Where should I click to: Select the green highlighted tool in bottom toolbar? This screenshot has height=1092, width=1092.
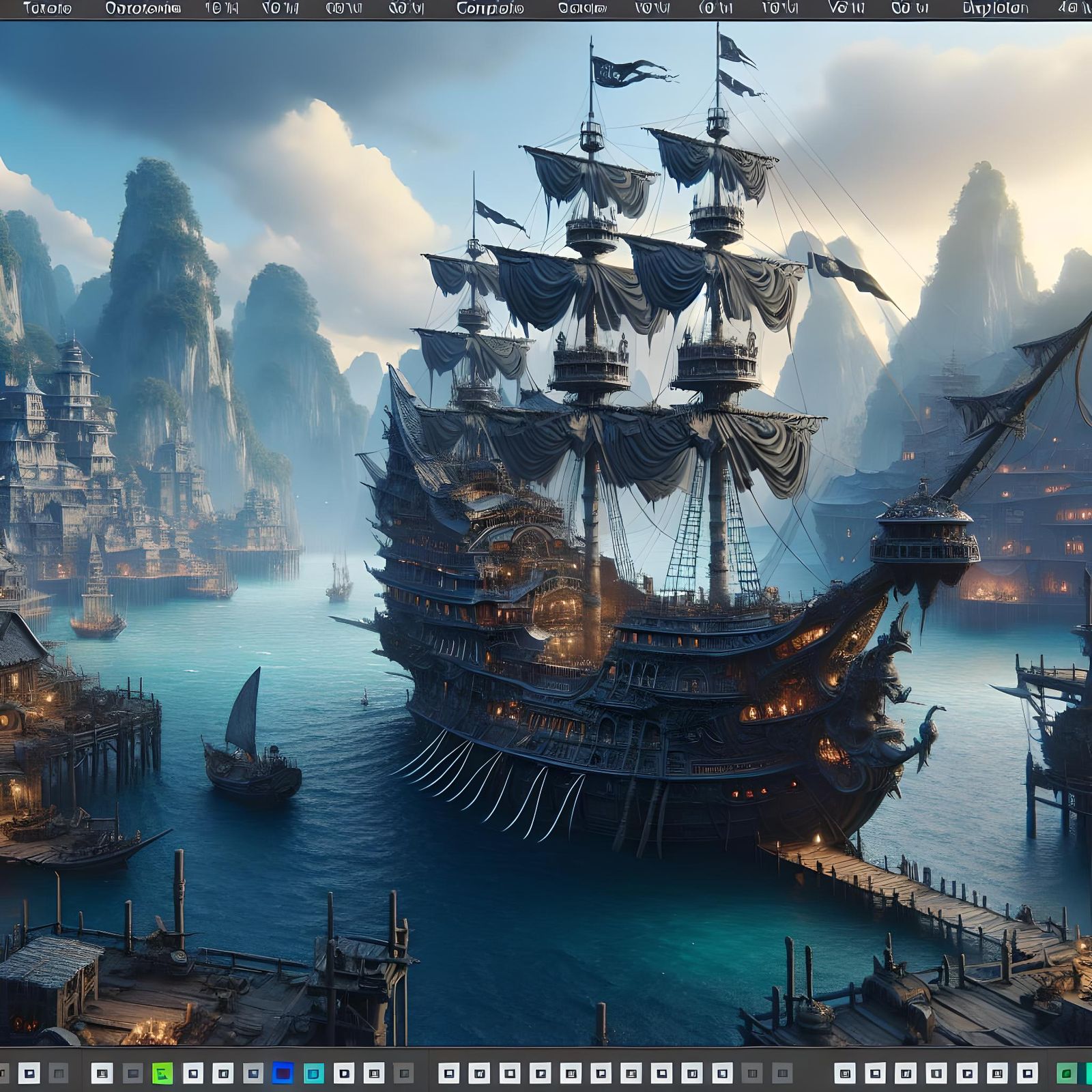[x=164, y=1073]
